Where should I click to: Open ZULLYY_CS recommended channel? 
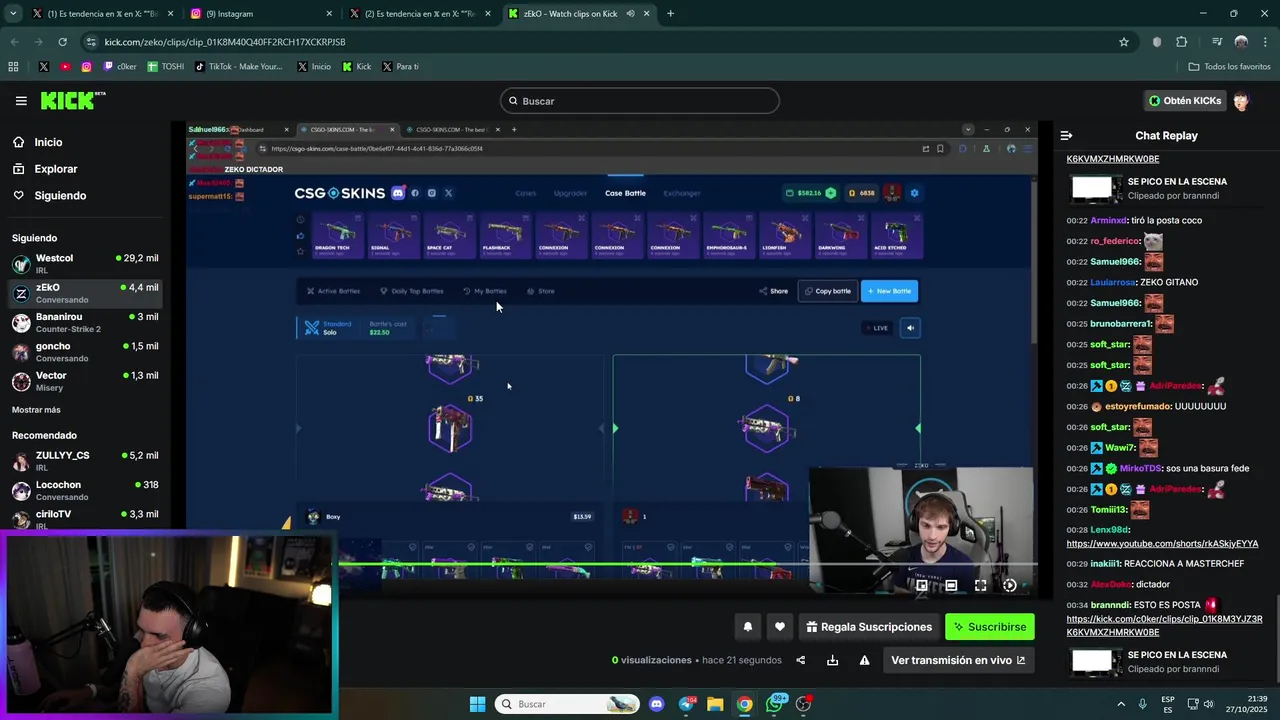[x=85, y=461]
